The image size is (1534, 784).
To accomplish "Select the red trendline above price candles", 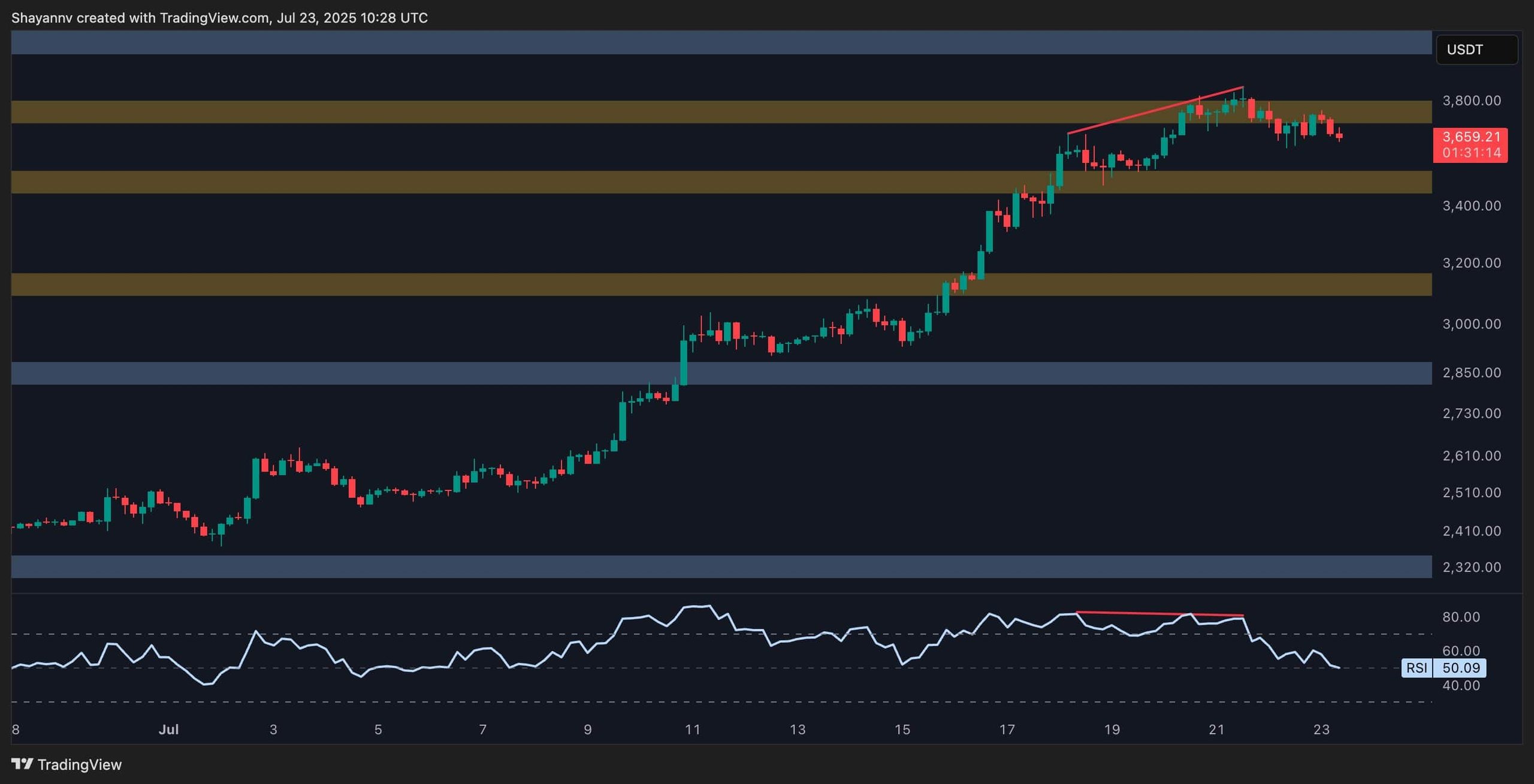I will pyautogui.click(x=1155, y=110).
